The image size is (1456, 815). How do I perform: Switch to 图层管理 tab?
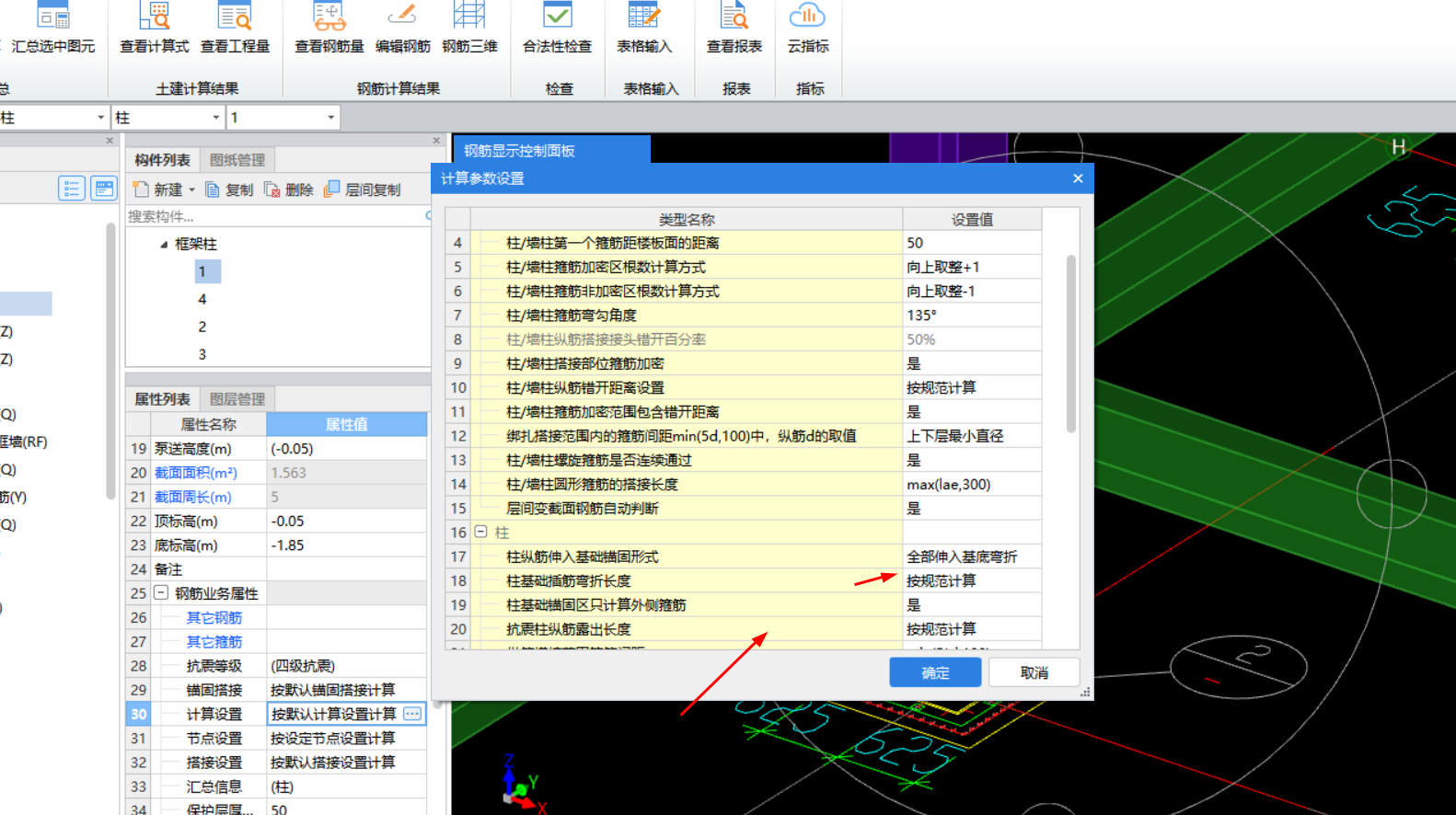[x=237, y=399]
